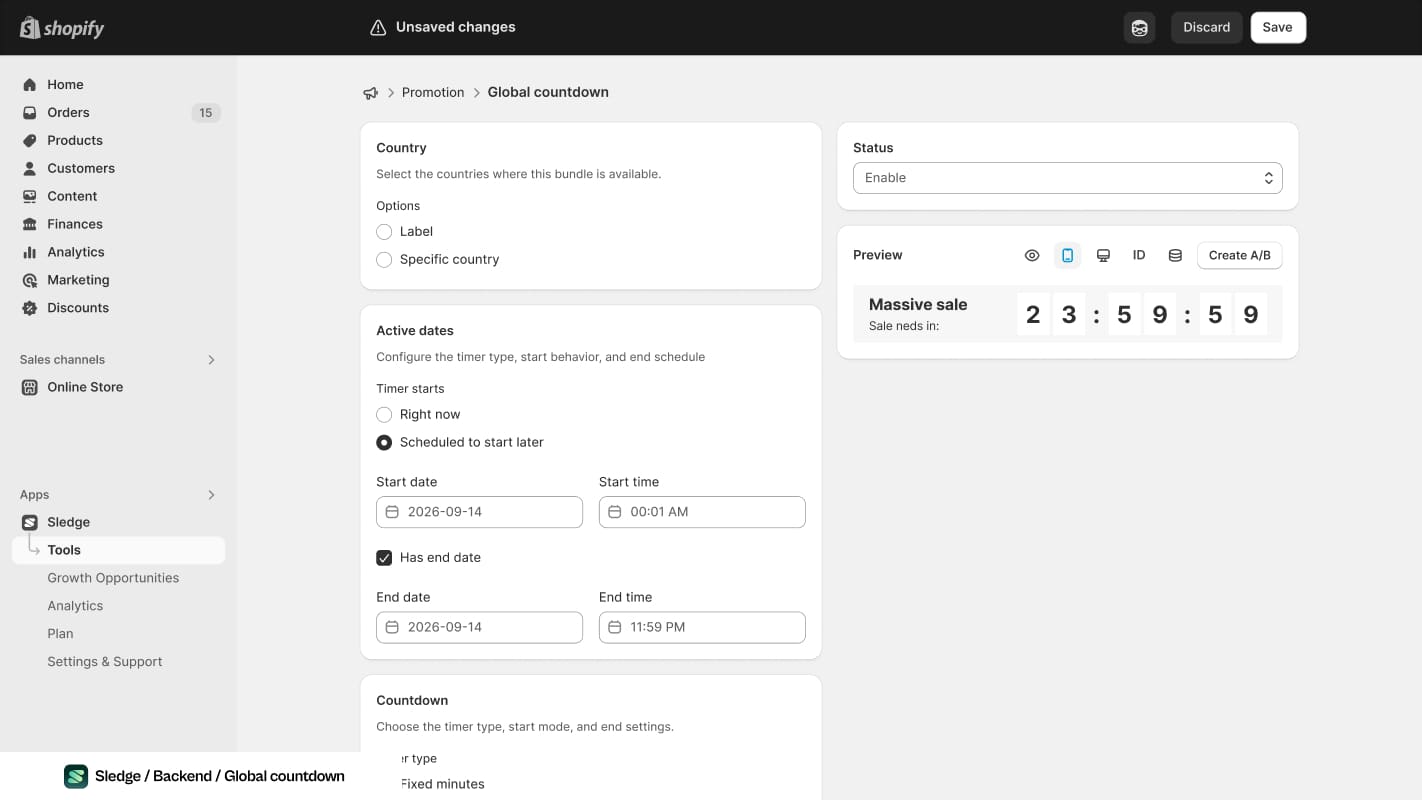Expand the Apps section chevron
Screen dimensions: 1422x800
pos(211,495)
